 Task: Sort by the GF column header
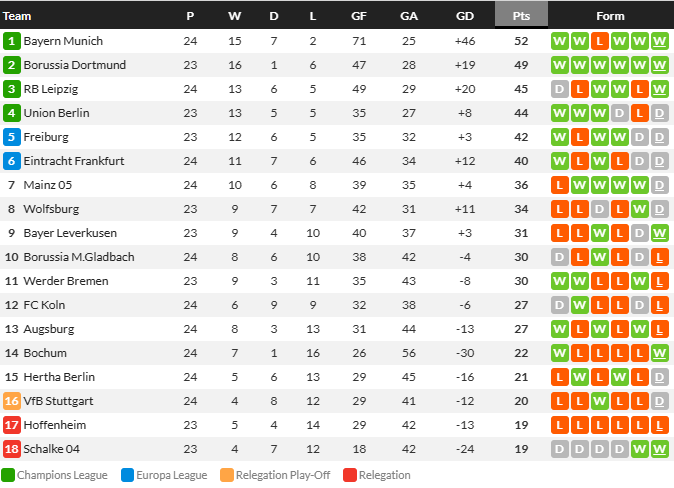click(x=359, y=16)
